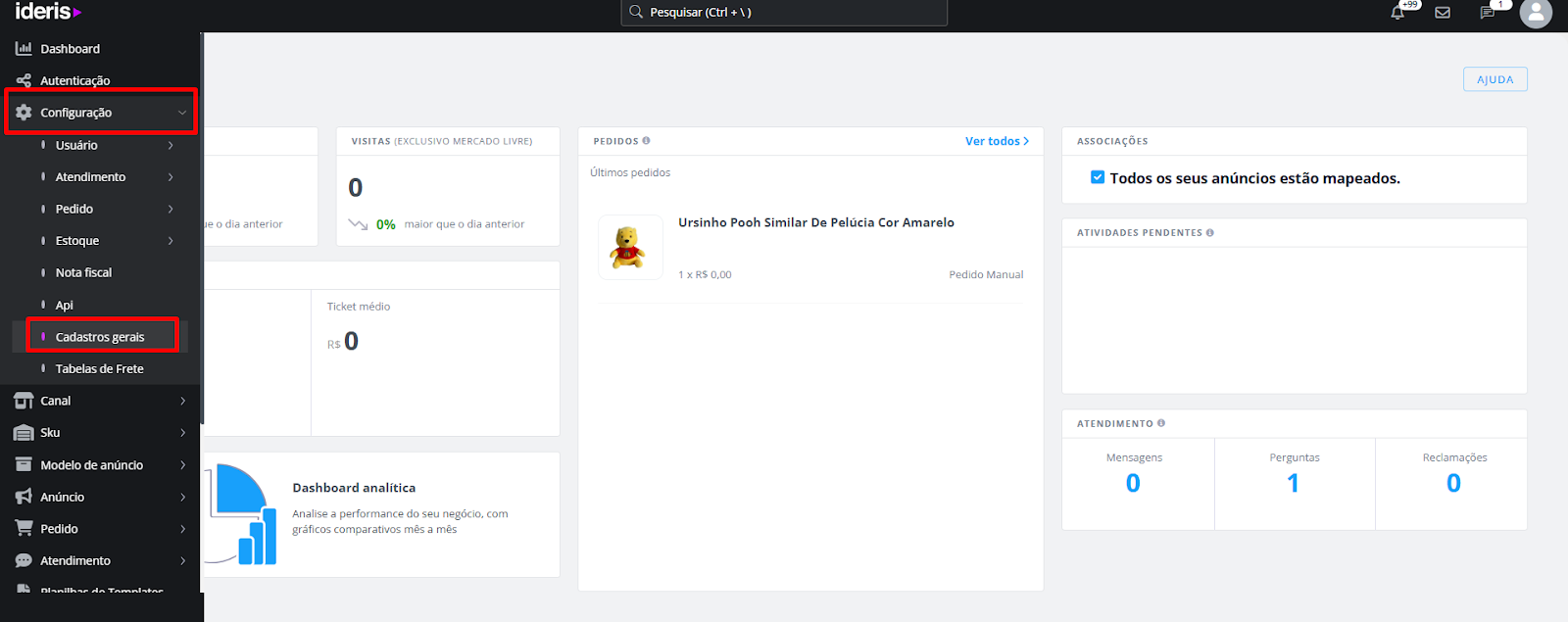Open Cadastros gerais submenu item
Image resolution: width=1568 pixels, height=622 pixels.
[x=100, y=337]
